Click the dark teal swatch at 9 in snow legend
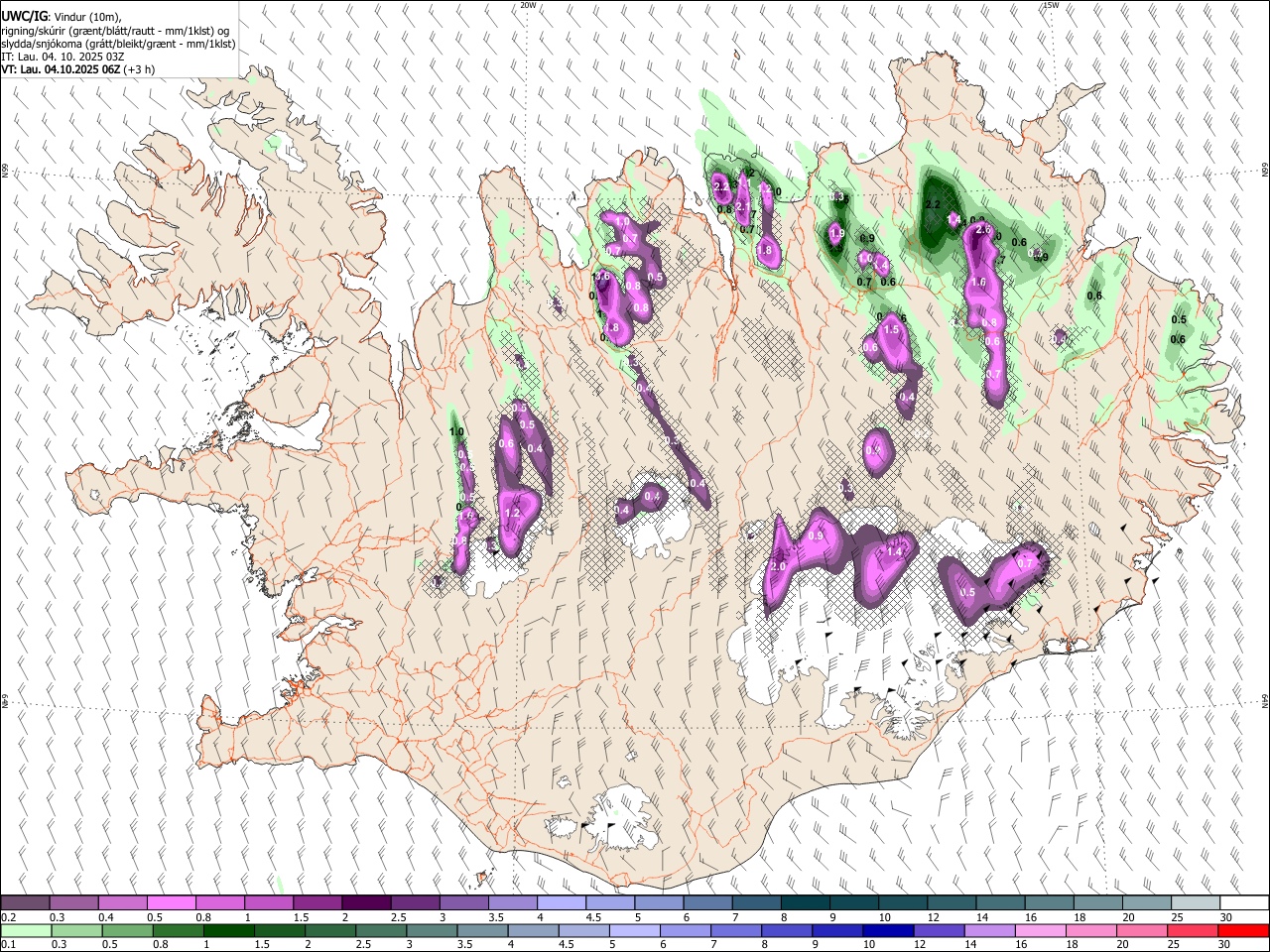The image size is (1270, 952). pyautogui.click(x=853, y=903)
